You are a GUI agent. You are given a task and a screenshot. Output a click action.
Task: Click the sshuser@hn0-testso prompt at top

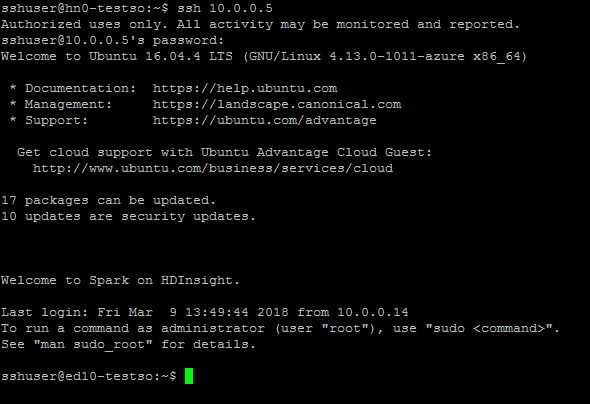85,8
